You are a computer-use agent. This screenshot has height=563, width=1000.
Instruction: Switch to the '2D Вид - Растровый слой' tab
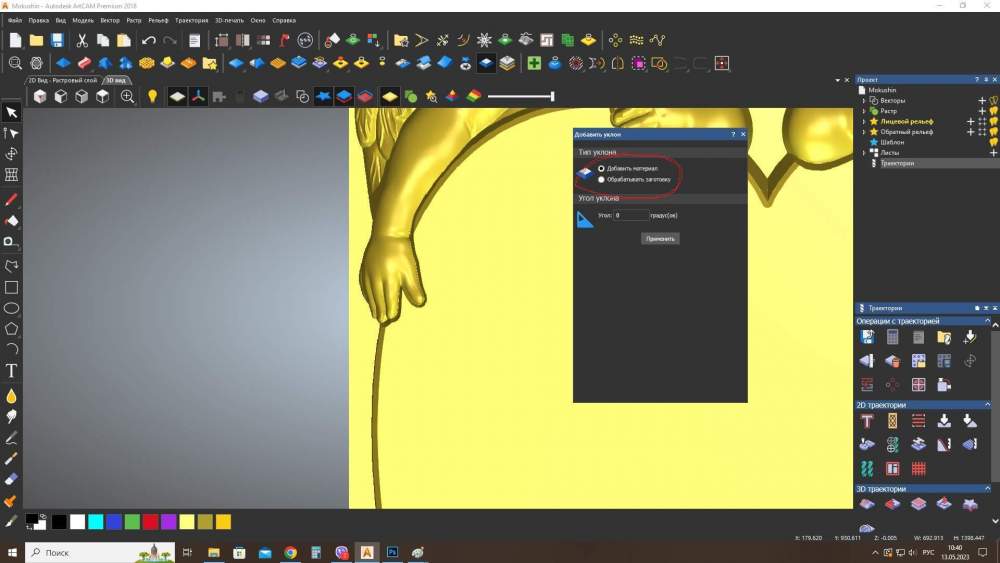point(62,80)
